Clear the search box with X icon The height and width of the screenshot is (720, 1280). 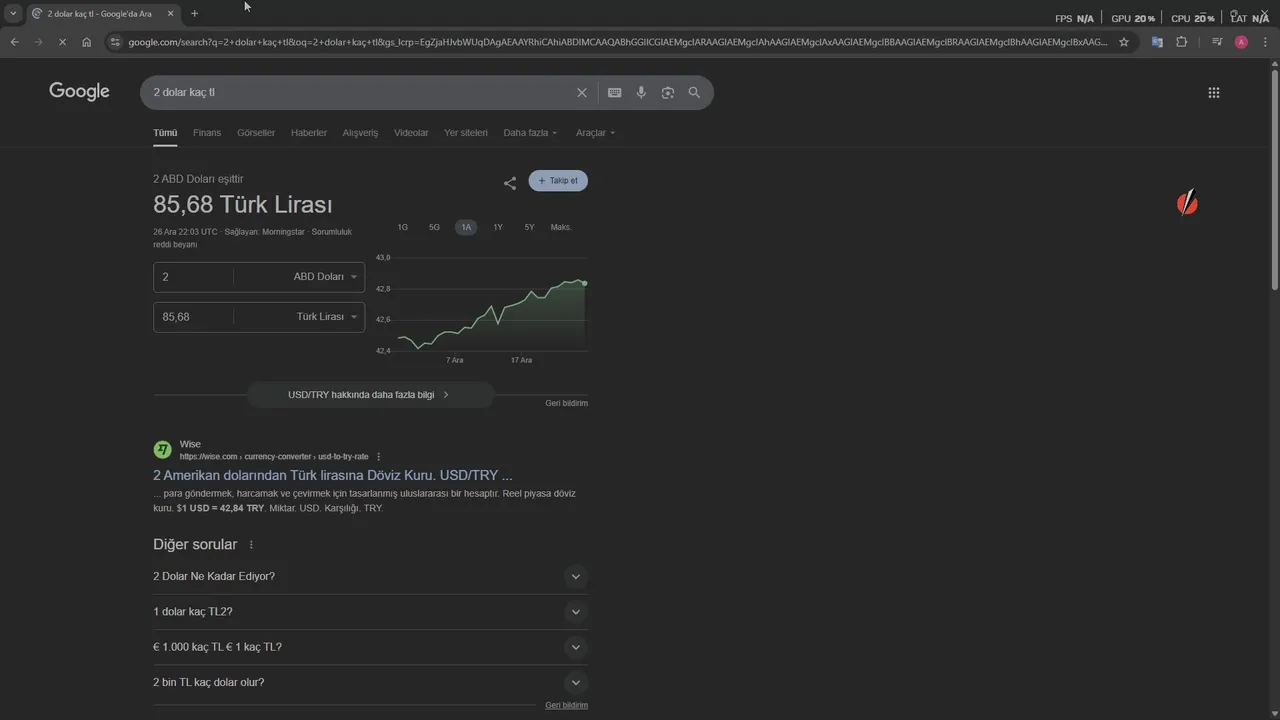click(582, 92)
